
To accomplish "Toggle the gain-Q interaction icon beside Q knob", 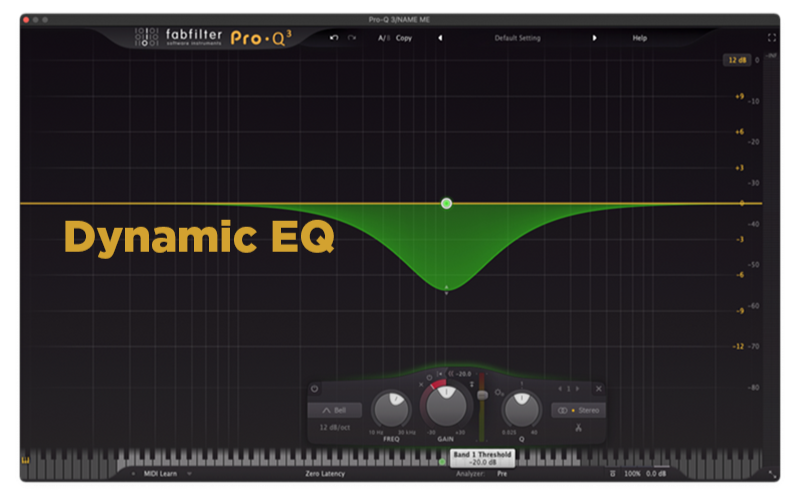I will [x=499, y=392].
